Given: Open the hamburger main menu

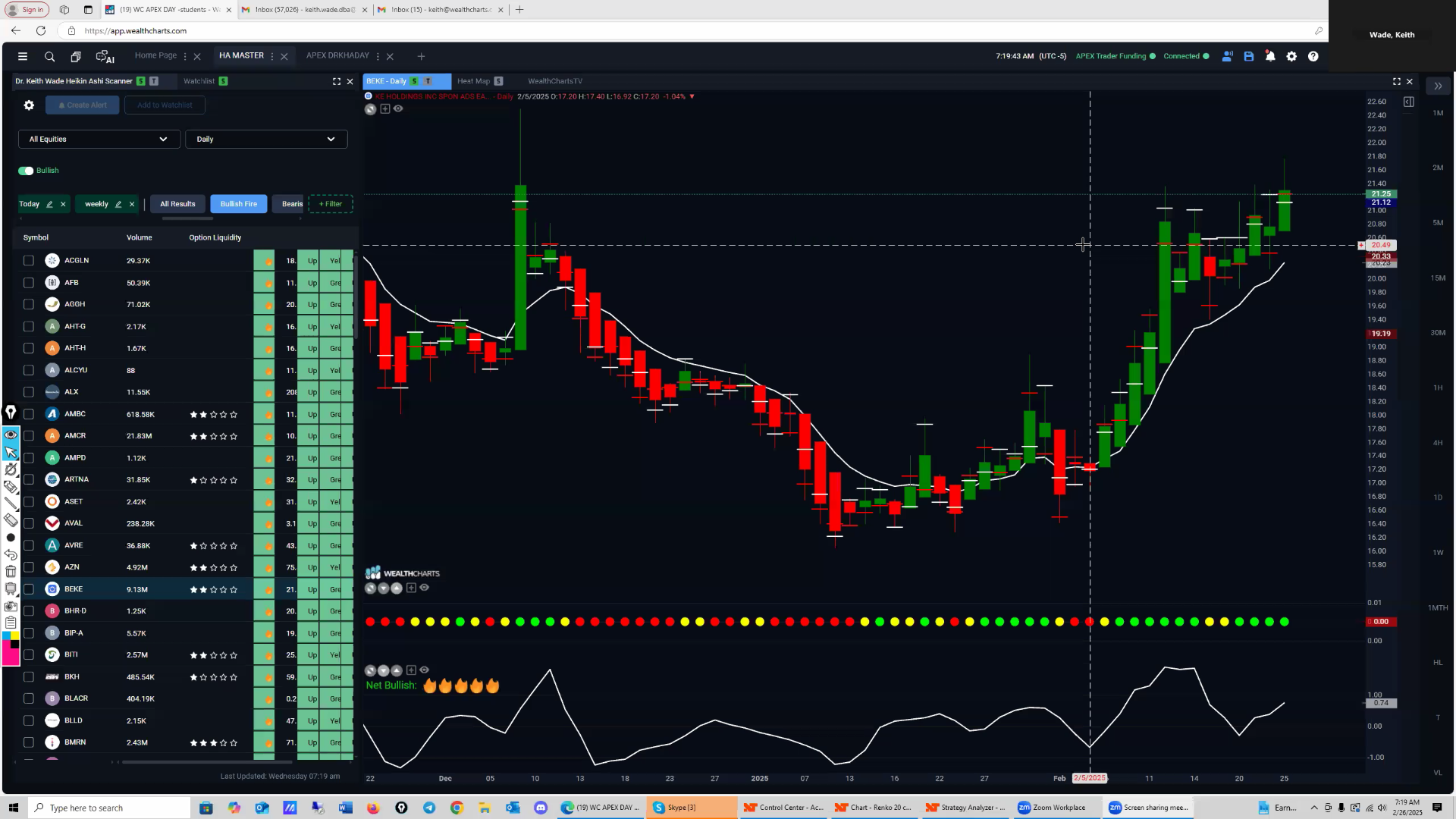Looking at the screenshot, I should (x=23, y=56).
